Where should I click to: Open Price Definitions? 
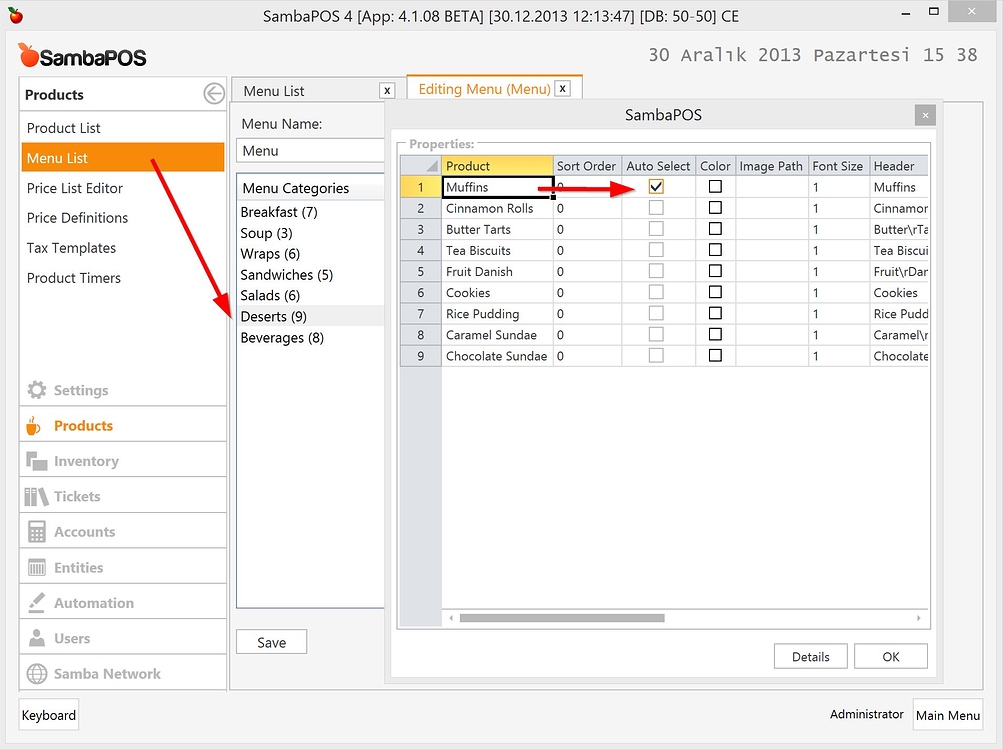pyautogui.click(x=123, y=218)
